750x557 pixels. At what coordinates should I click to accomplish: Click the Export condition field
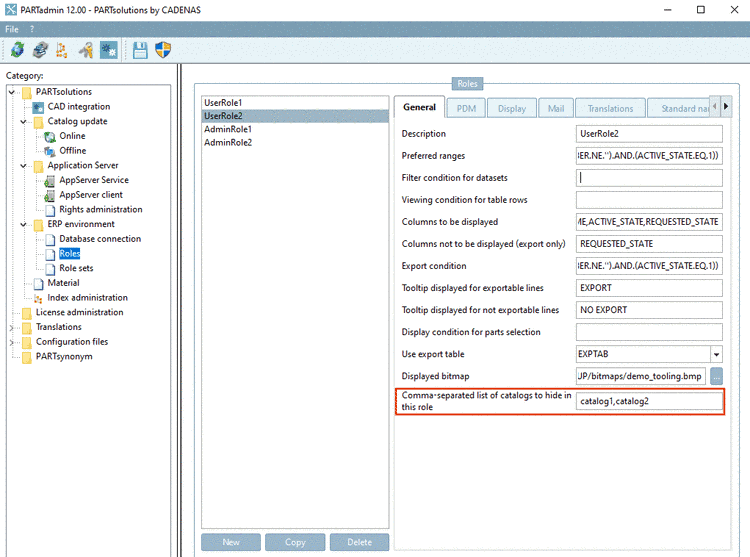click(649, 266)
